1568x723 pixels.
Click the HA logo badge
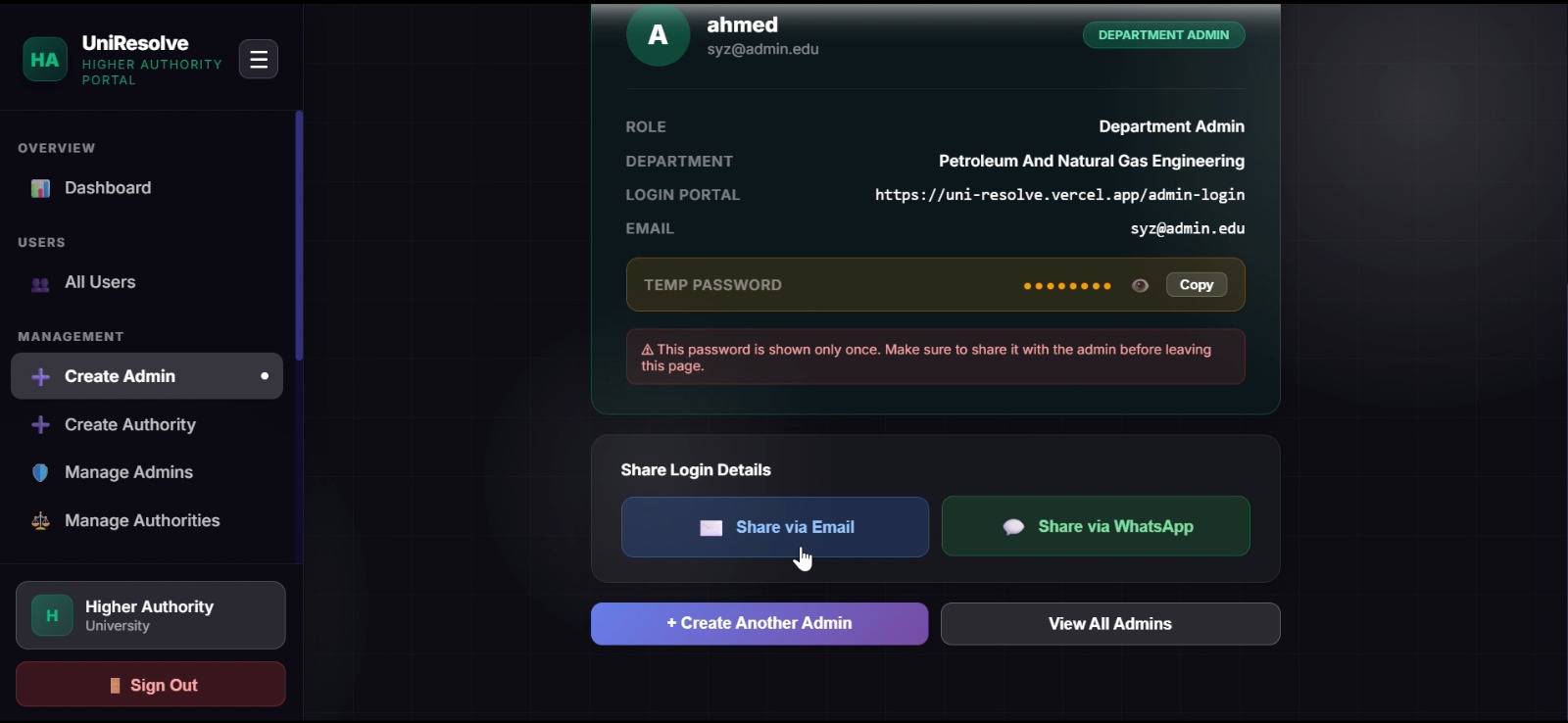coord(45,60)
